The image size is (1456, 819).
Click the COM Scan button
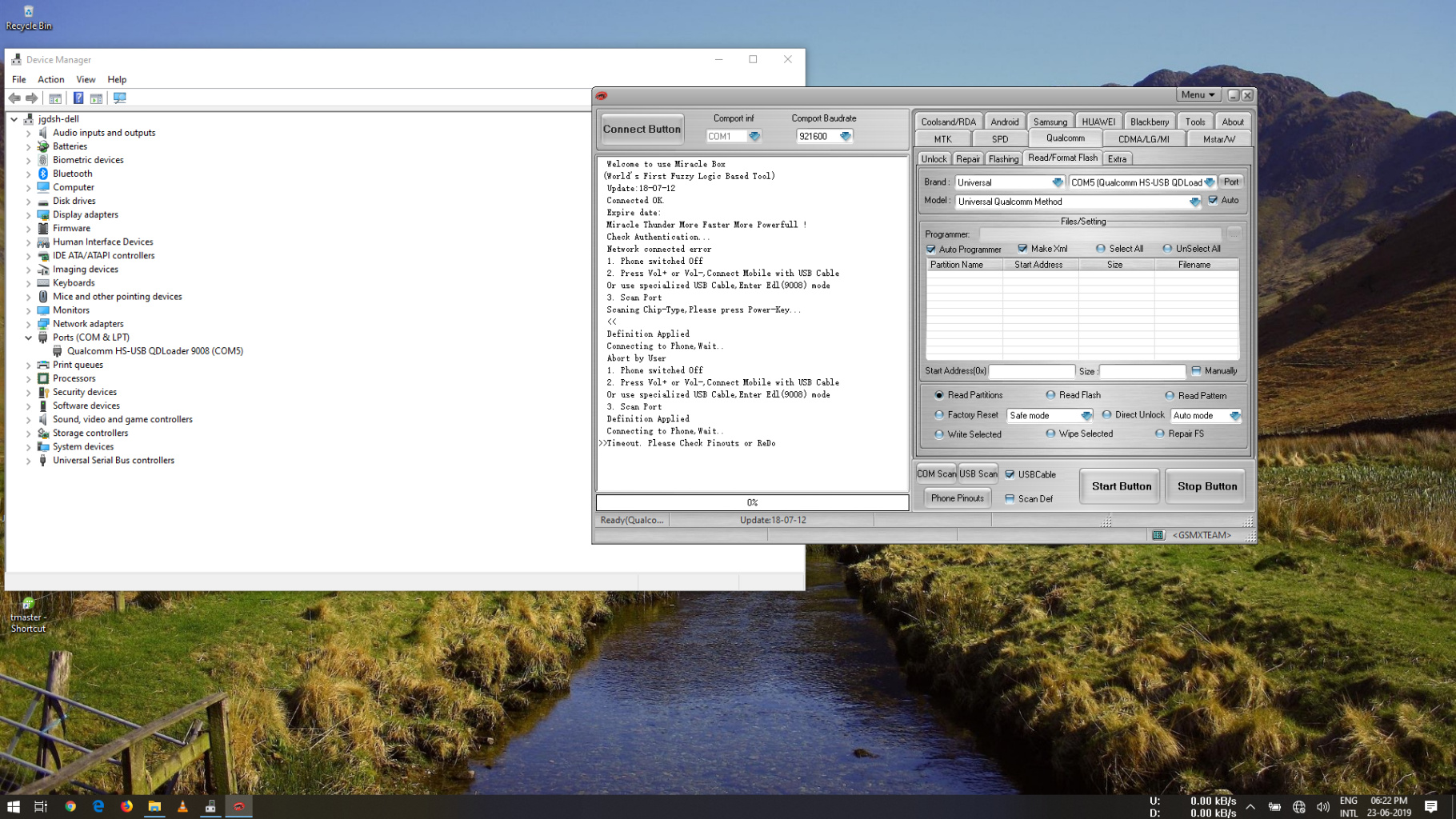937,473
